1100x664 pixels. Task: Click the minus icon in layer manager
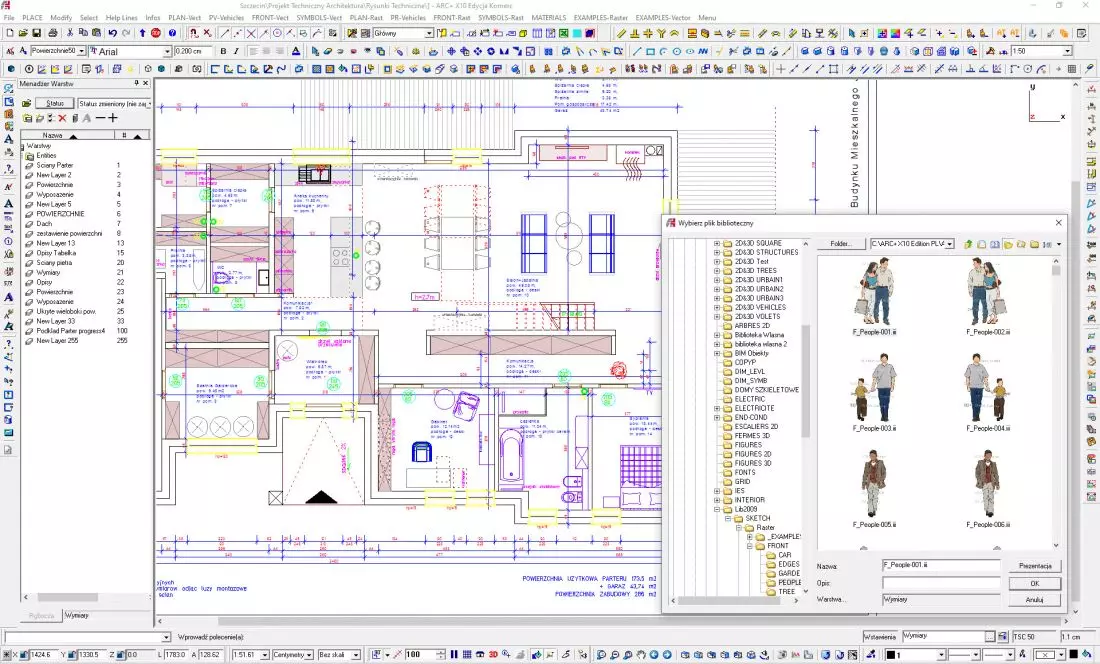[x=100, y=118]
